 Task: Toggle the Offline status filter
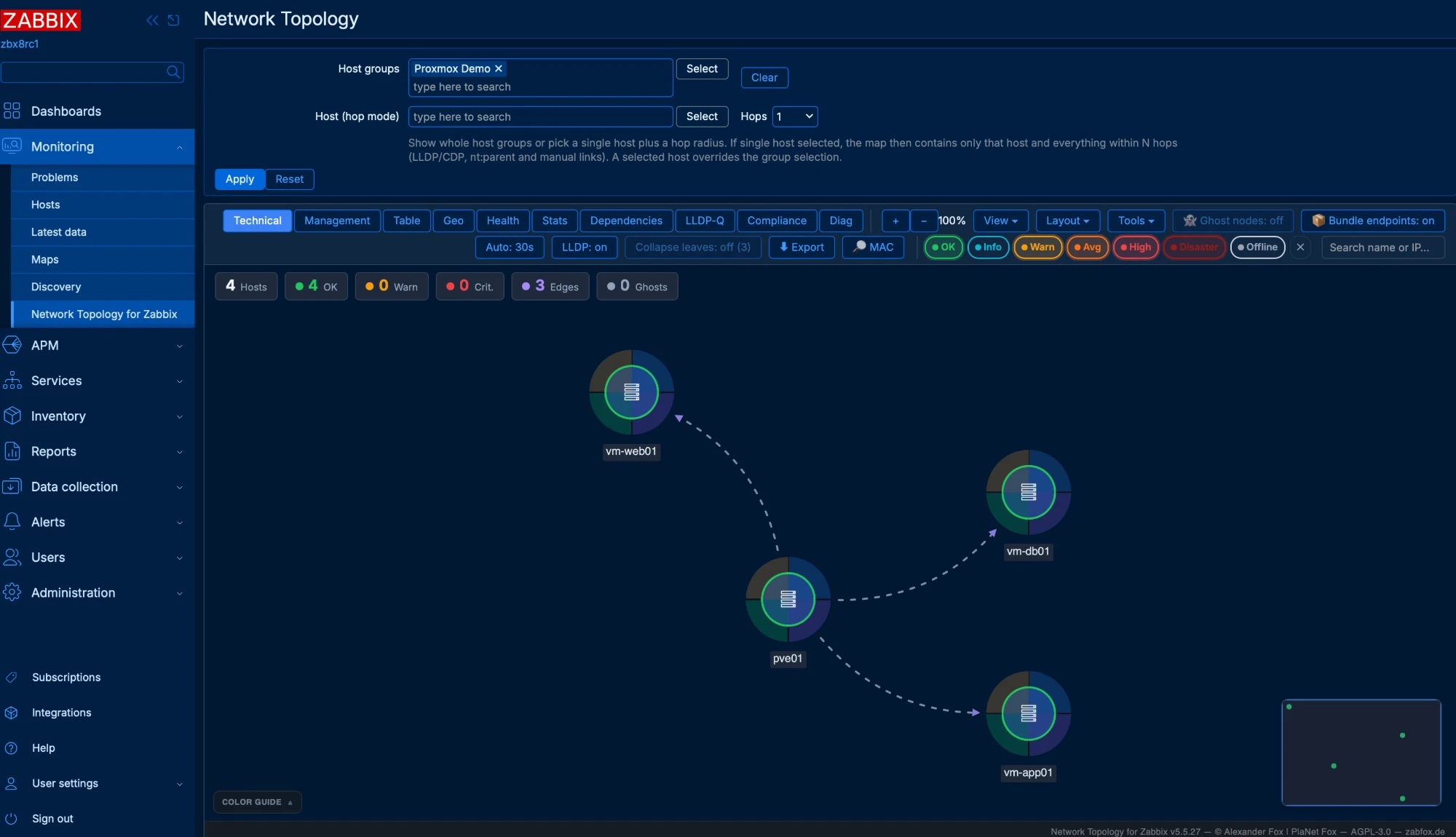(1257, 247)
